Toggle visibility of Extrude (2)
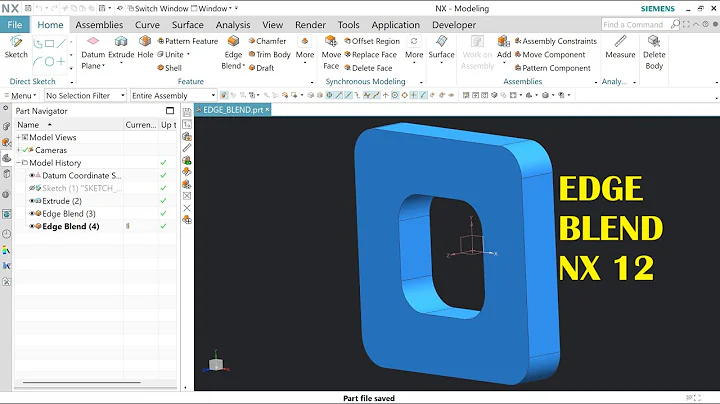This screenshot has height=404, width=720. click(32, 201)
